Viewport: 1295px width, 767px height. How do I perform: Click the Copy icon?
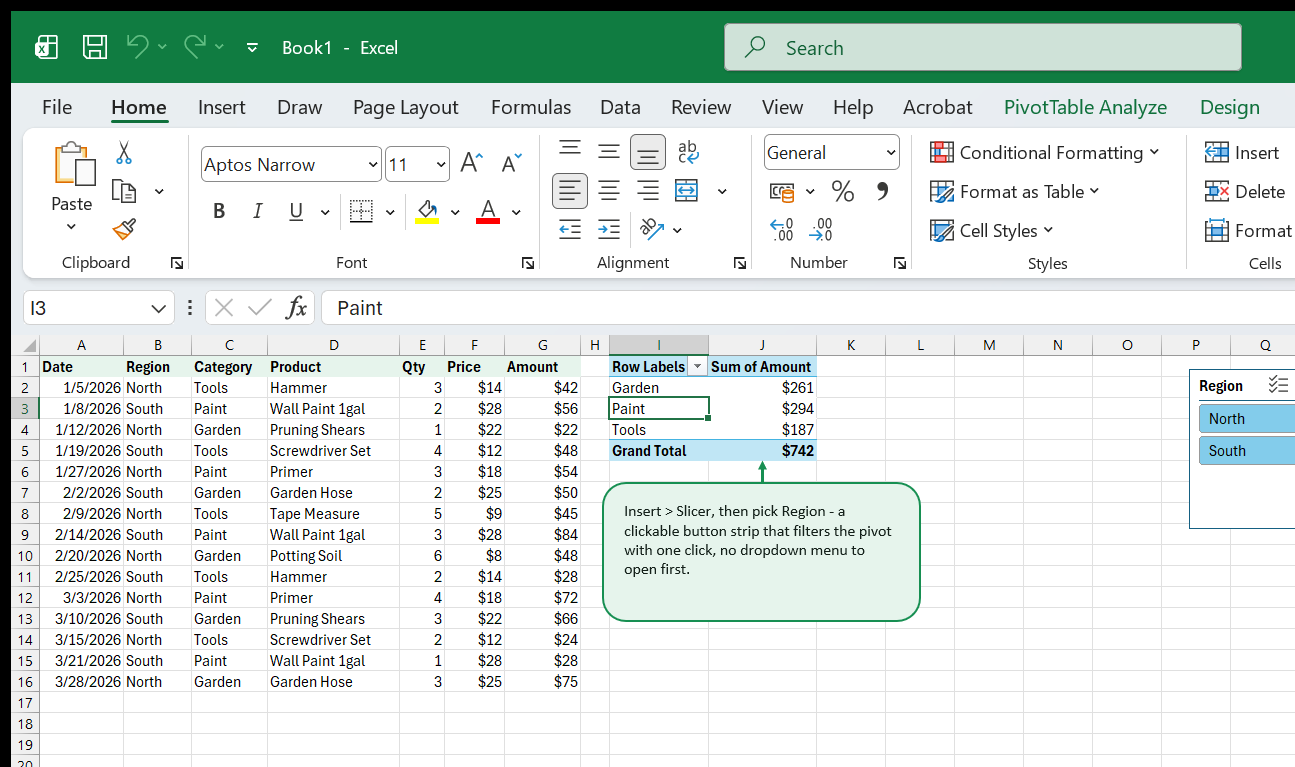tap(124, 191)
